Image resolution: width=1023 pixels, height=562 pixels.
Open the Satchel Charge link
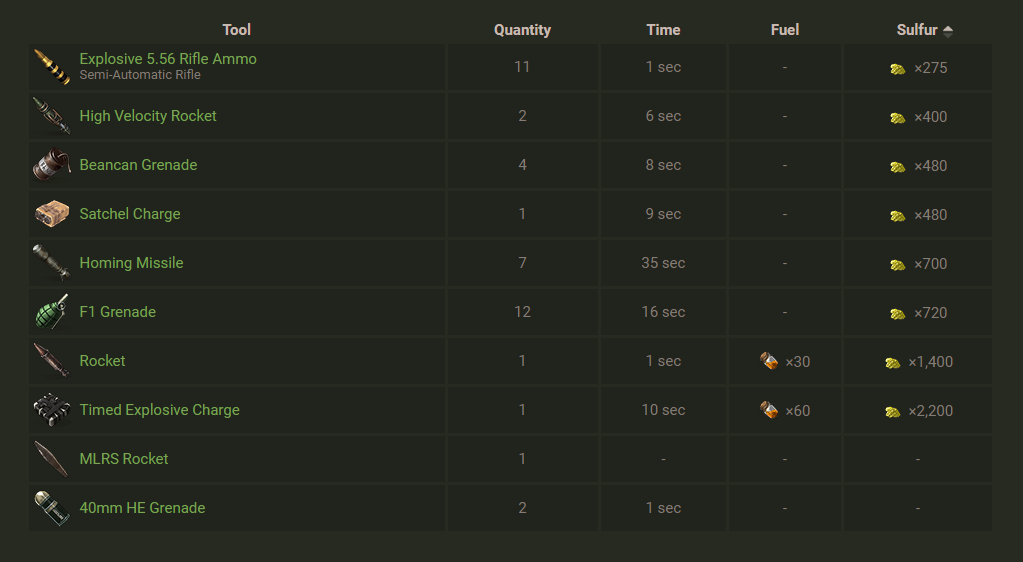tap(130, 214)
